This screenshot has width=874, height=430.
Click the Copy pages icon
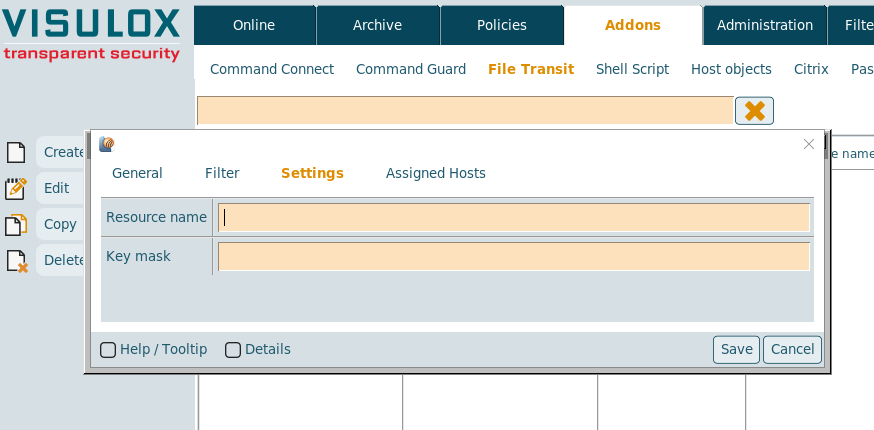(16, 224)
